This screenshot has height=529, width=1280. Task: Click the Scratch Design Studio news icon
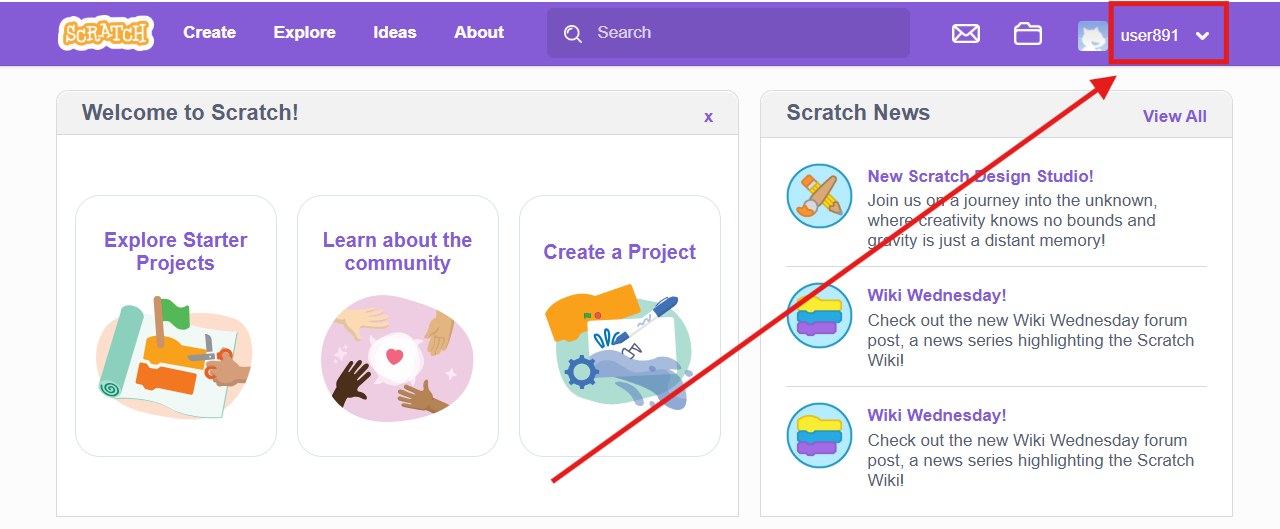click(819, 196)
